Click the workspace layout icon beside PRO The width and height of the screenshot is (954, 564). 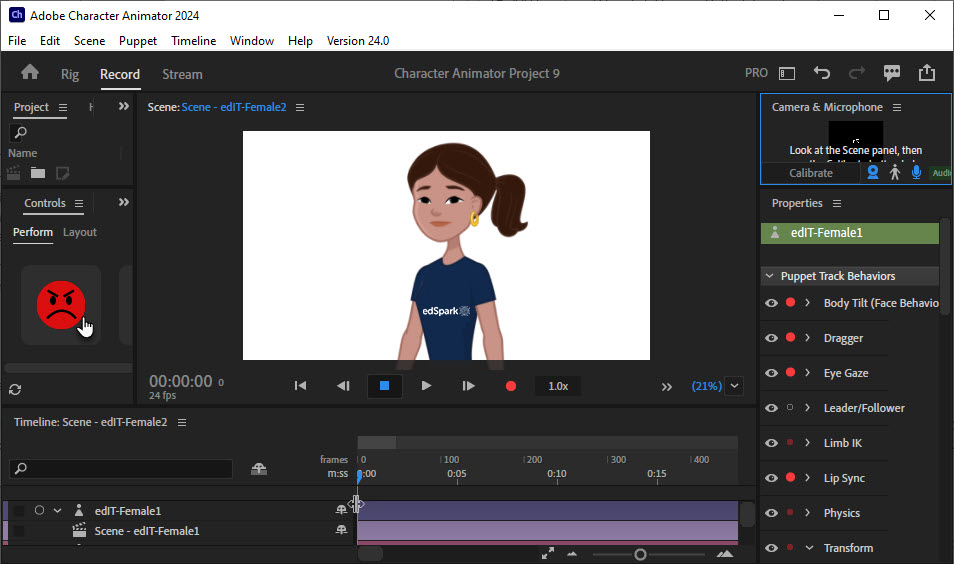[x=787, y=74]
